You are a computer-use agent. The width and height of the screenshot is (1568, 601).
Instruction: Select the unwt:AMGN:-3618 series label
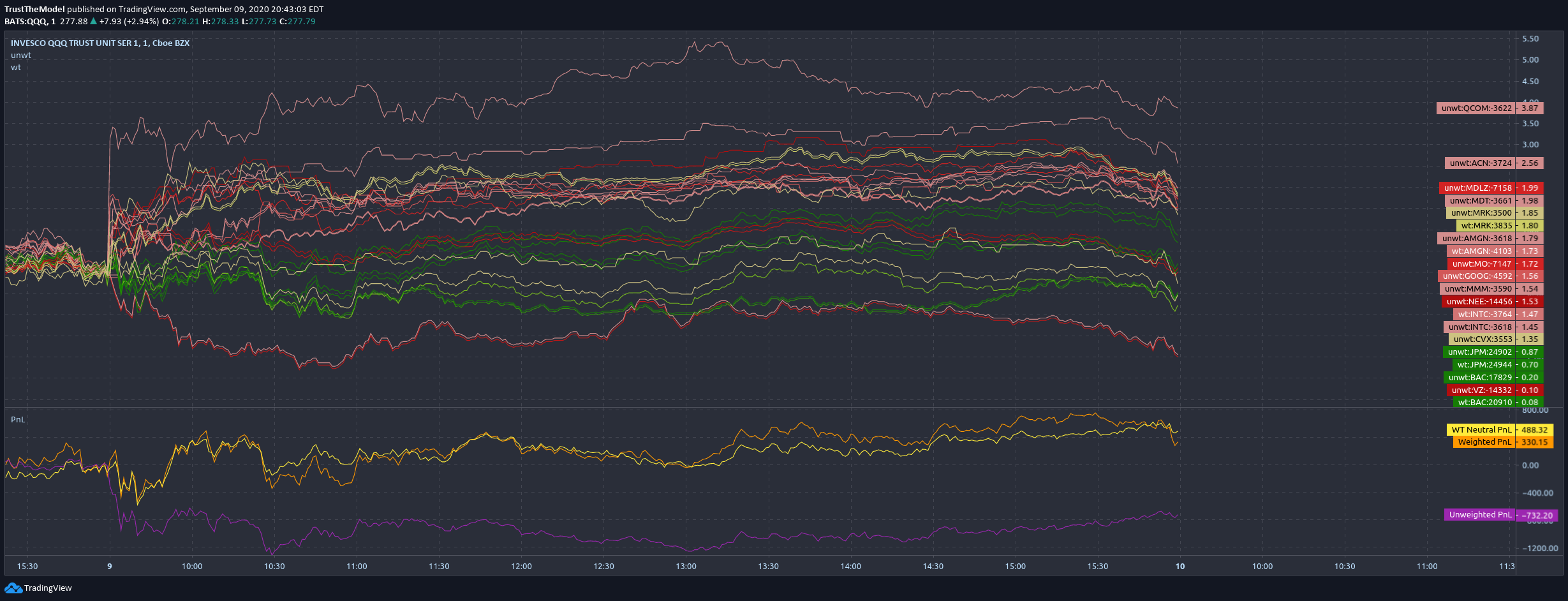(1476, 239)
